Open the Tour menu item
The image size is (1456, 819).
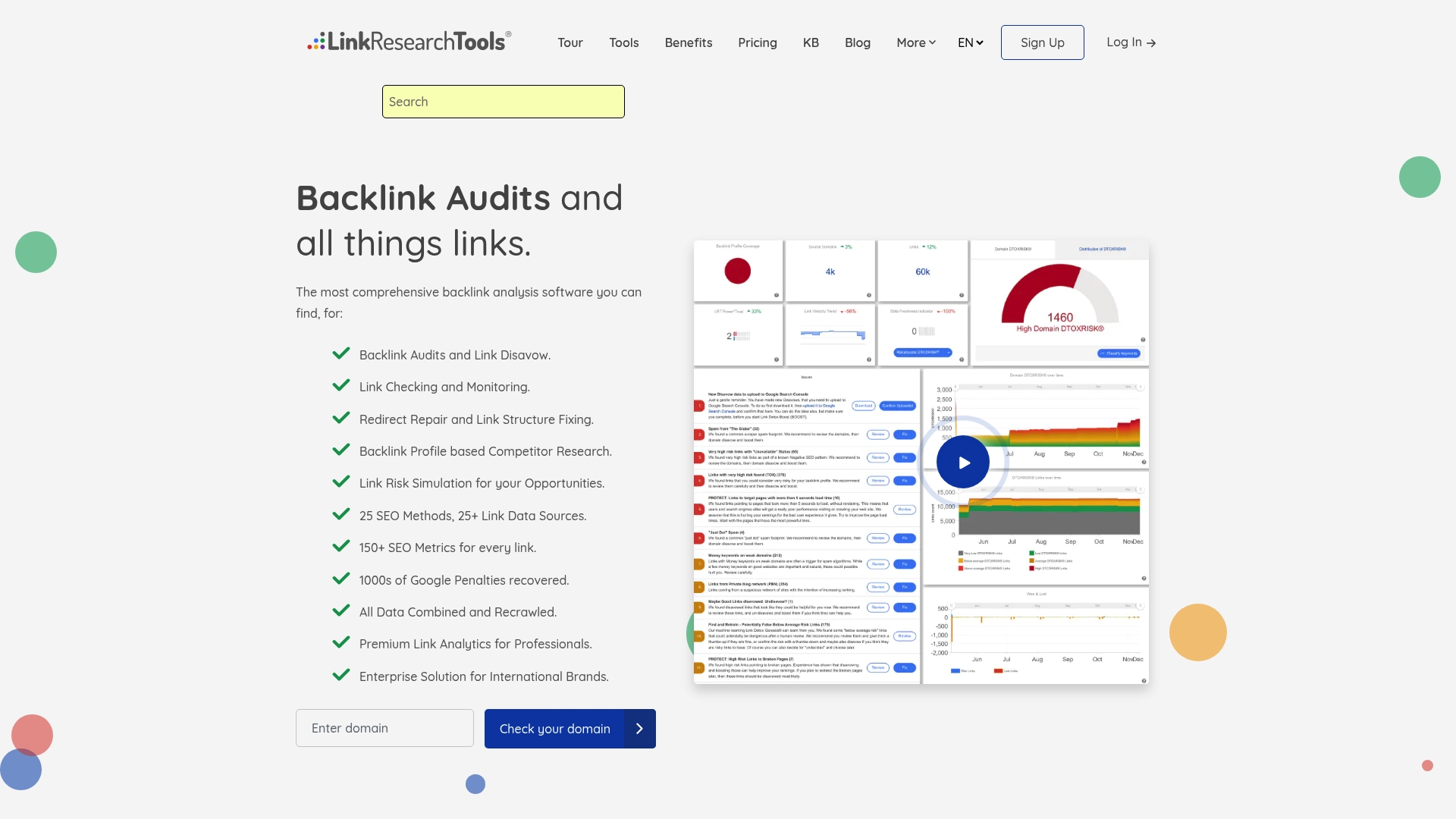[570, 42]
